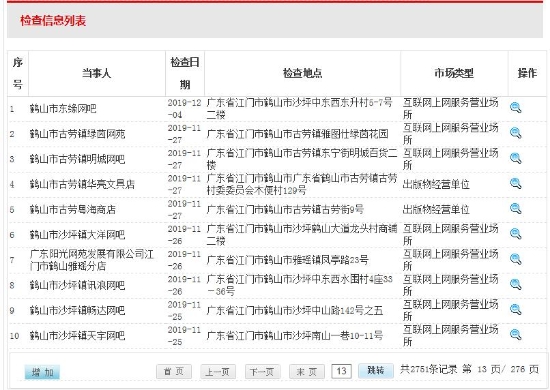Click the 检查信息列表 title
Image resolution: width=550 pixels, height=390 pixels.
pos(53,20)
